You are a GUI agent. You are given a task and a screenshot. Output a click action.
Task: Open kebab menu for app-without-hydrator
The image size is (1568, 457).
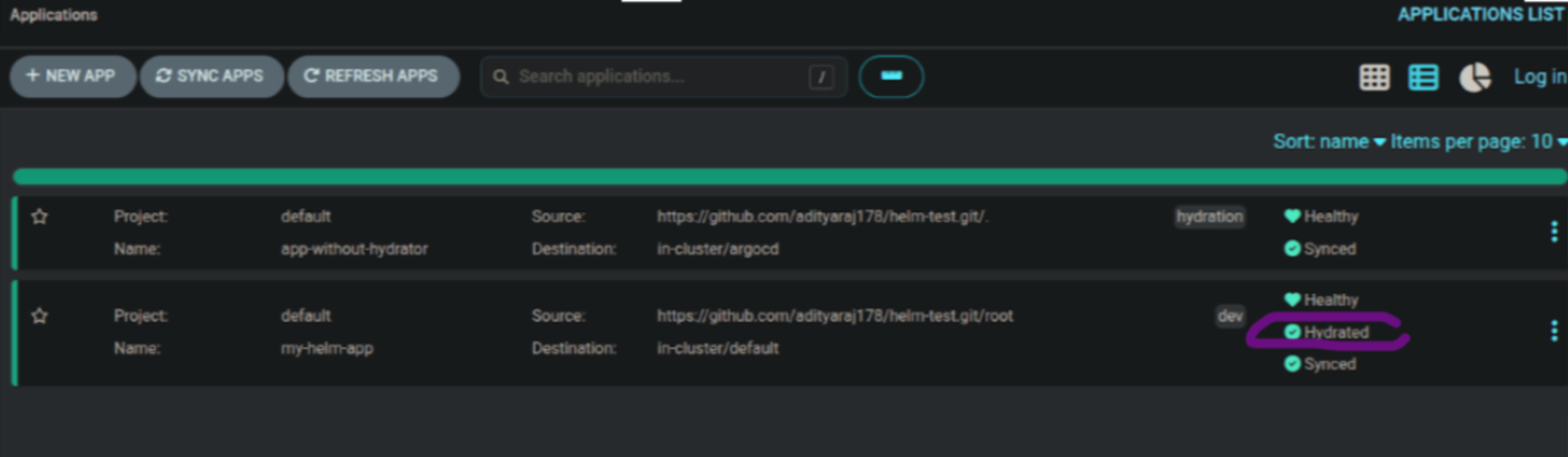1553,232
